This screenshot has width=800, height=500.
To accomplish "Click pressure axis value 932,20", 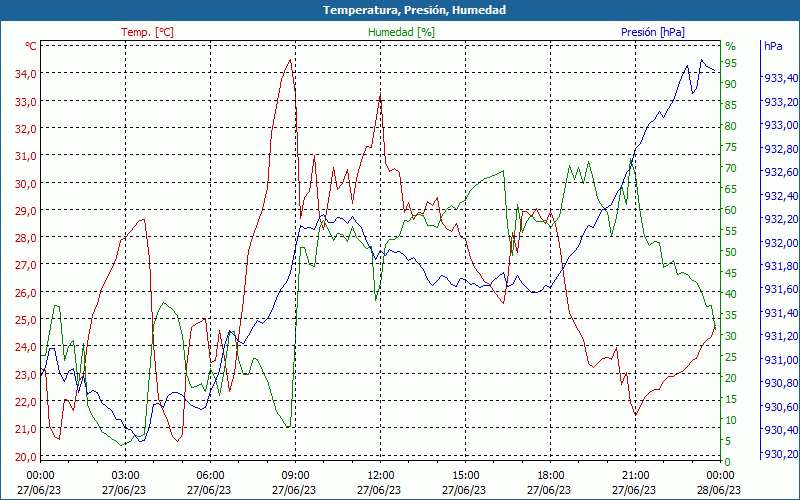I will tap(781, 219).
